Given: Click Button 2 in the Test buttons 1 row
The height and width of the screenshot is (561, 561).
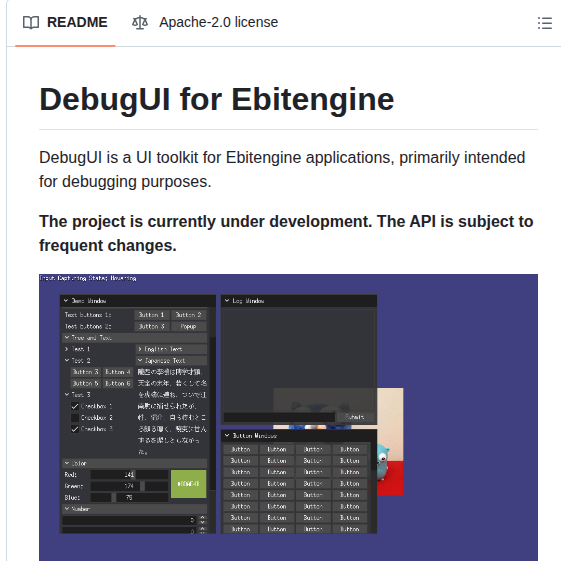Looking at the screenshot, I should coord(189,315).
